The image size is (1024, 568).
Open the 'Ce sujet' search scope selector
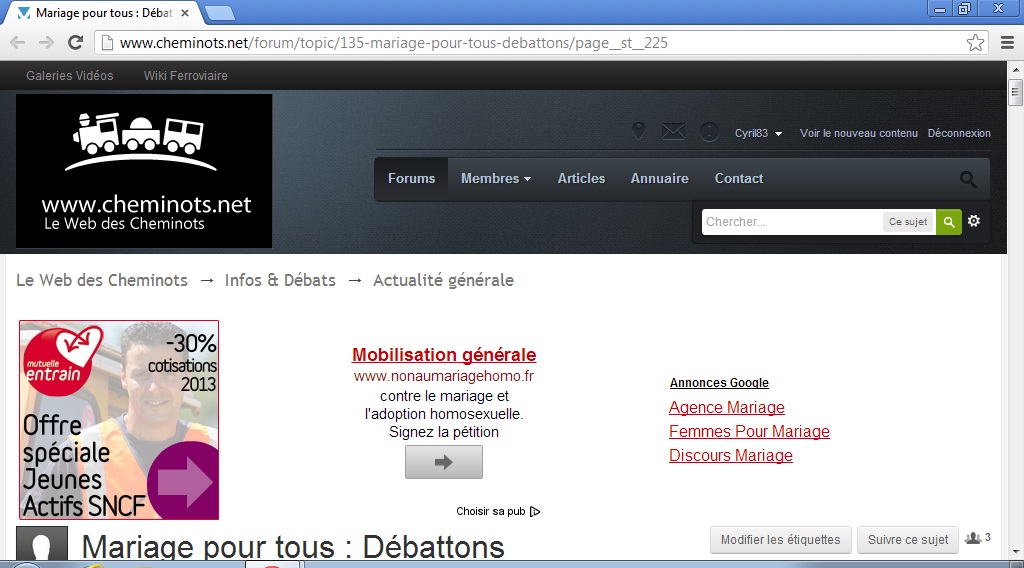(x=908, y=222)
